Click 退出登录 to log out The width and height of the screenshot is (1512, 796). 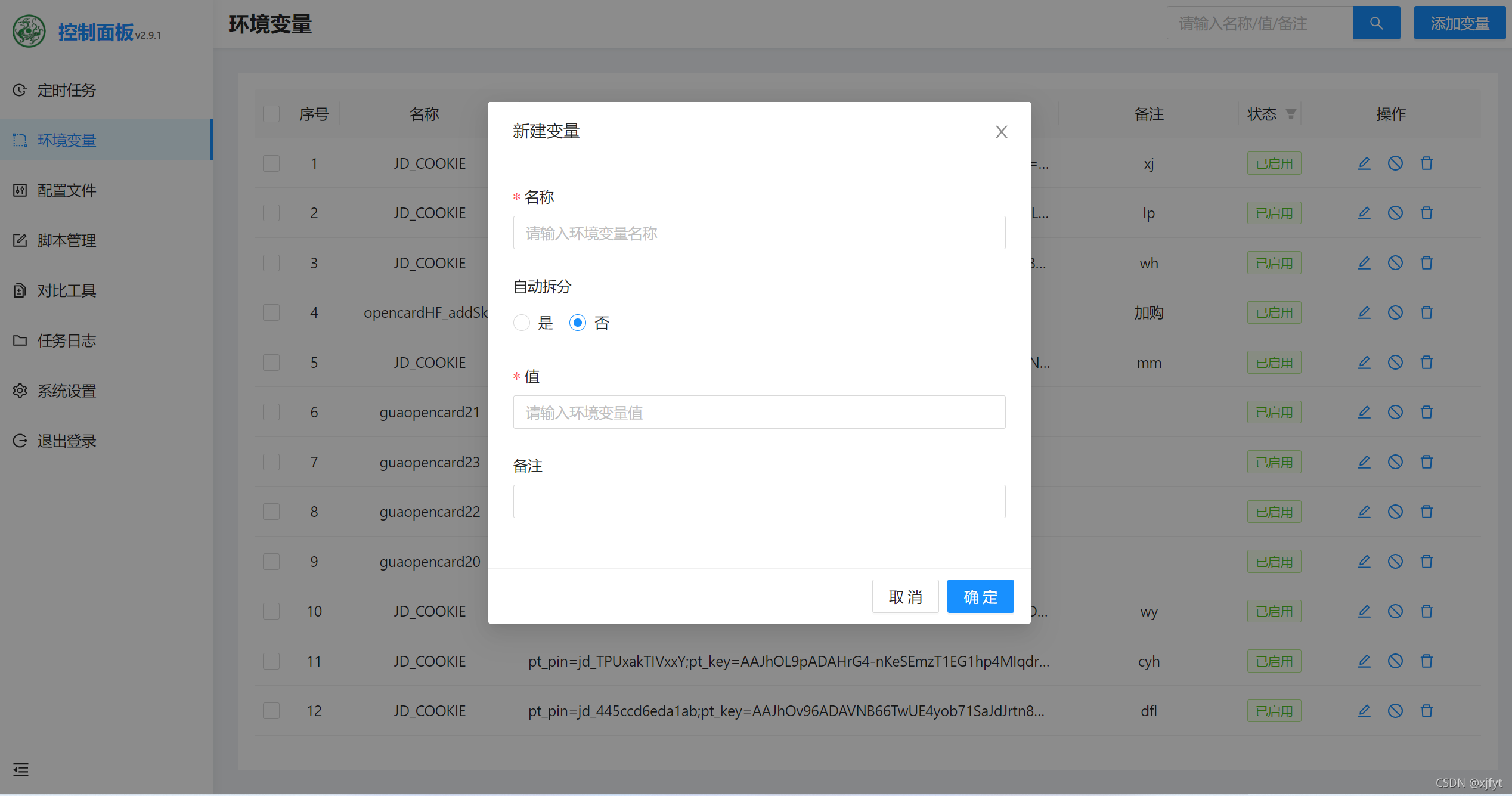(x=106, y=441)
